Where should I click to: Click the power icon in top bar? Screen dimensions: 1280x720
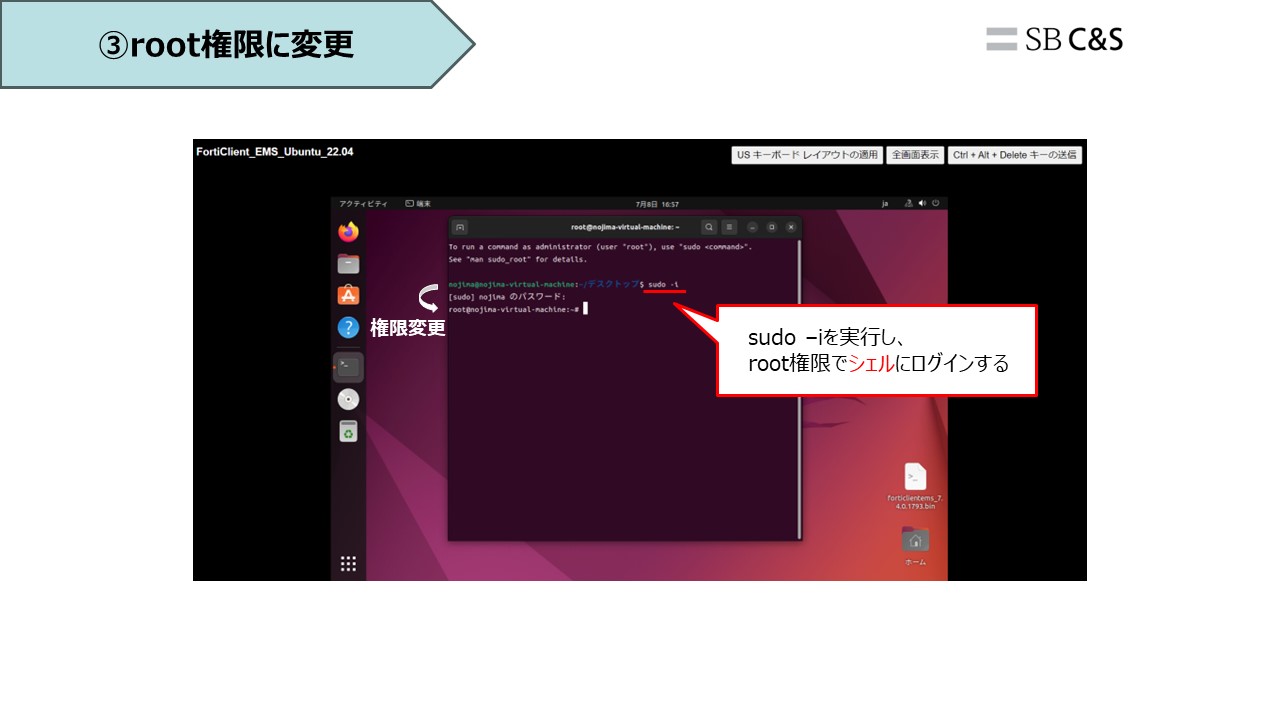point(936,203)
